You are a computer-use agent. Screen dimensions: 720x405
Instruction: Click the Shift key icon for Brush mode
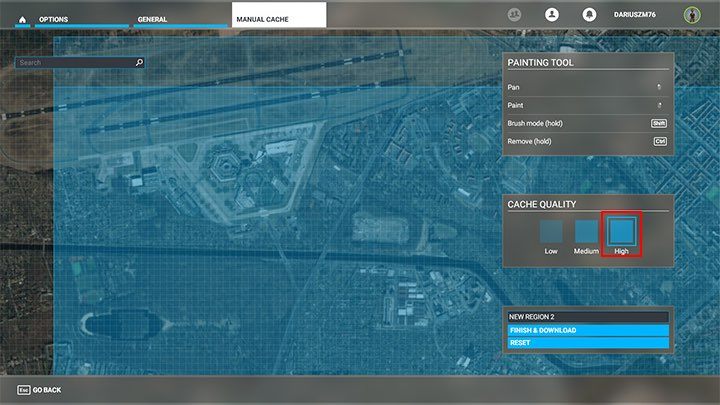point(659,123)
